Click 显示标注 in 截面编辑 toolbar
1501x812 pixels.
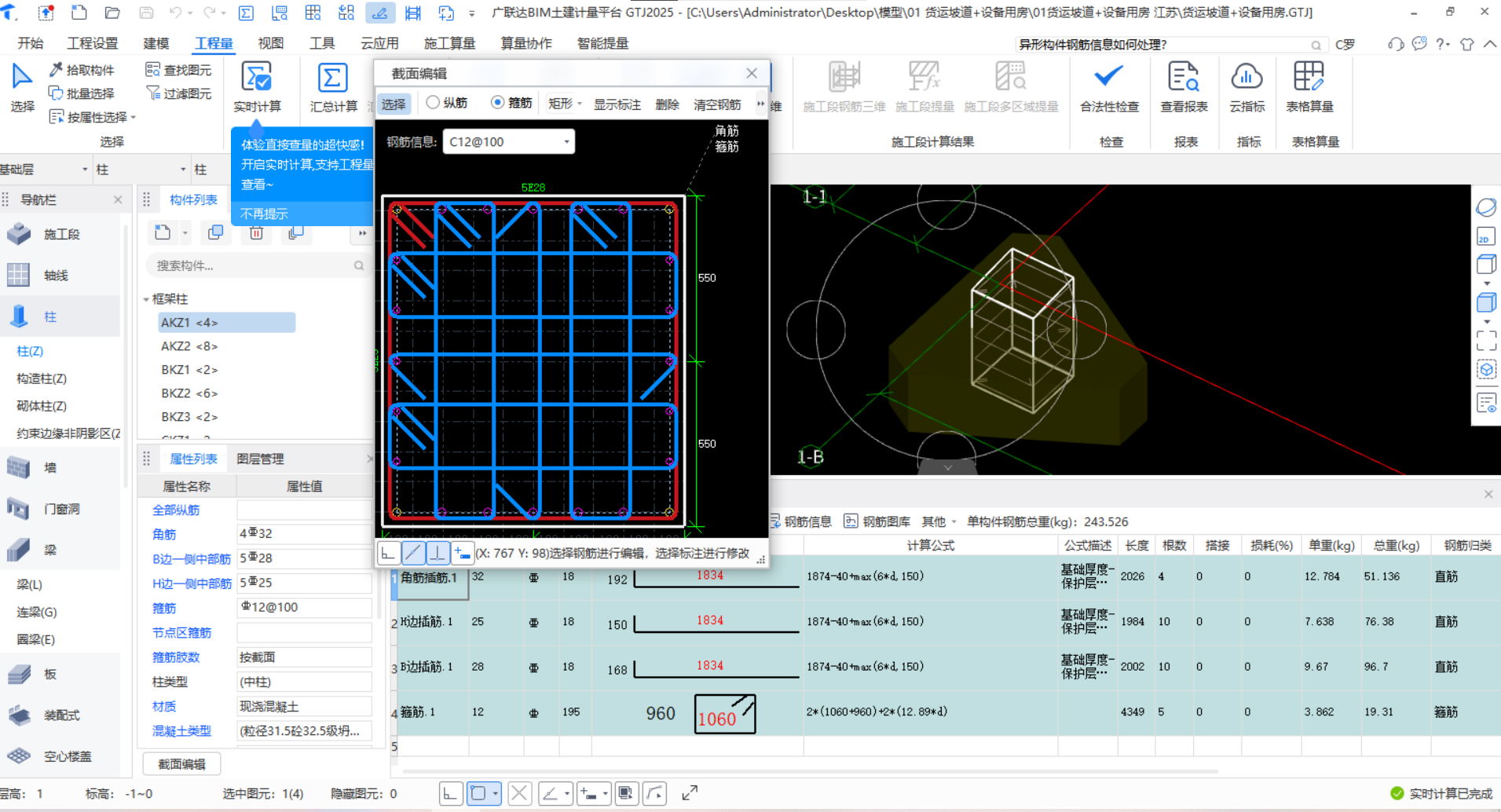tap(617, 104)
